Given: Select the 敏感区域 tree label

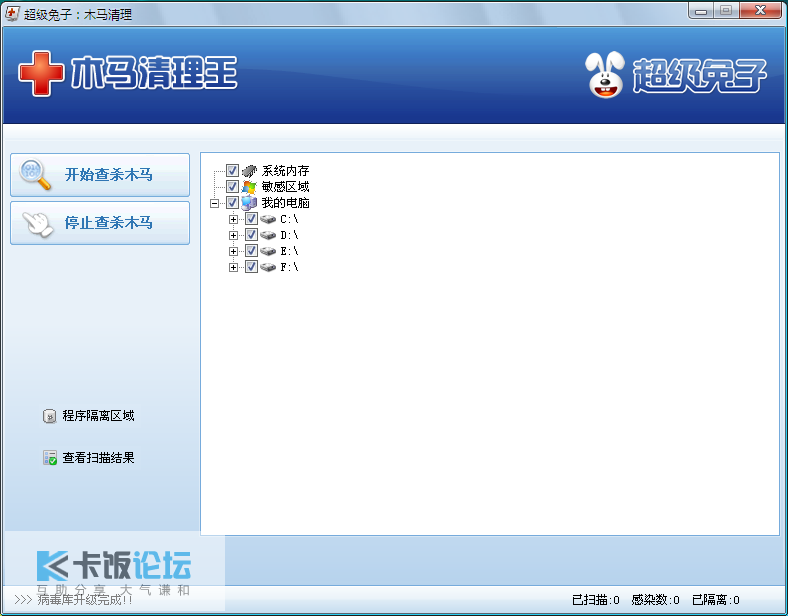Looking at the screenshot, I should pos(285,187).
